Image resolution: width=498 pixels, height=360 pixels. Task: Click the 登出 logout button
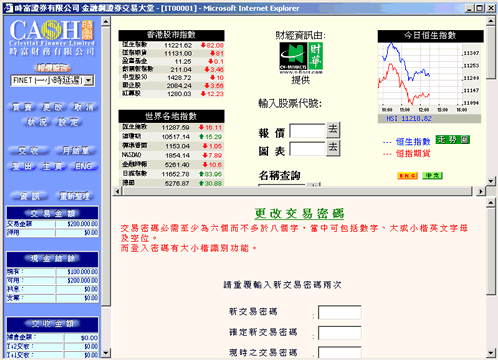pyautogui.click(x=22, y=166)
